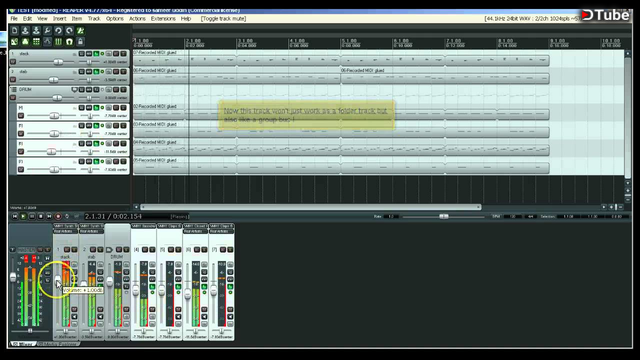Open the Edit menu
The image size is (640, 360).
27,19
